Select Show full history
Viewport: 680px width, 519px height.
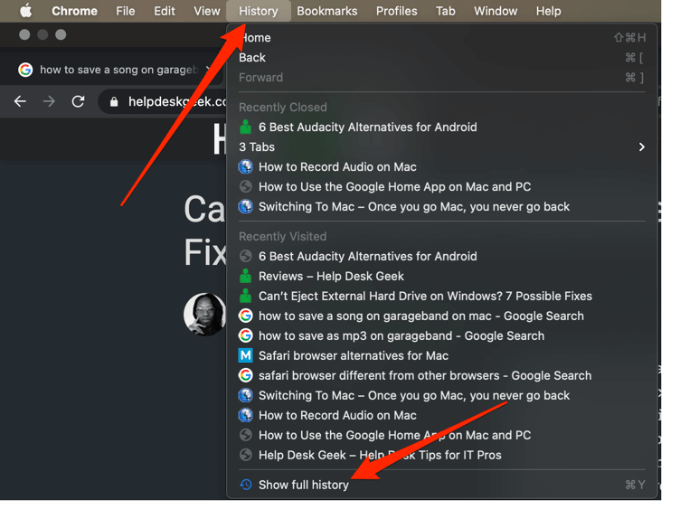[x=303, y=485]
